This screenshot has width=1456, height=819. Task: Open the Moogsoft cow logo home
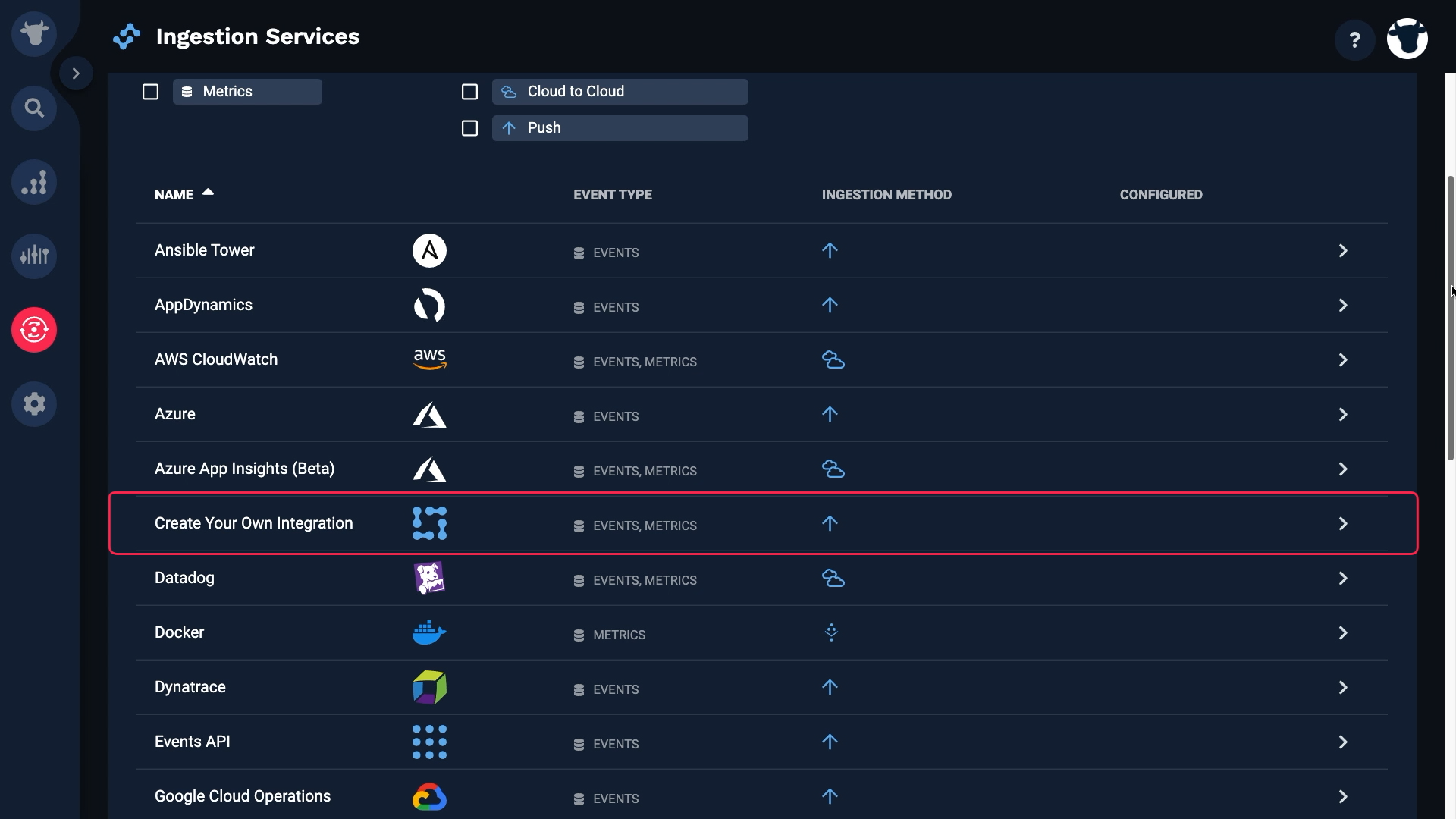[x=34, y=34]
